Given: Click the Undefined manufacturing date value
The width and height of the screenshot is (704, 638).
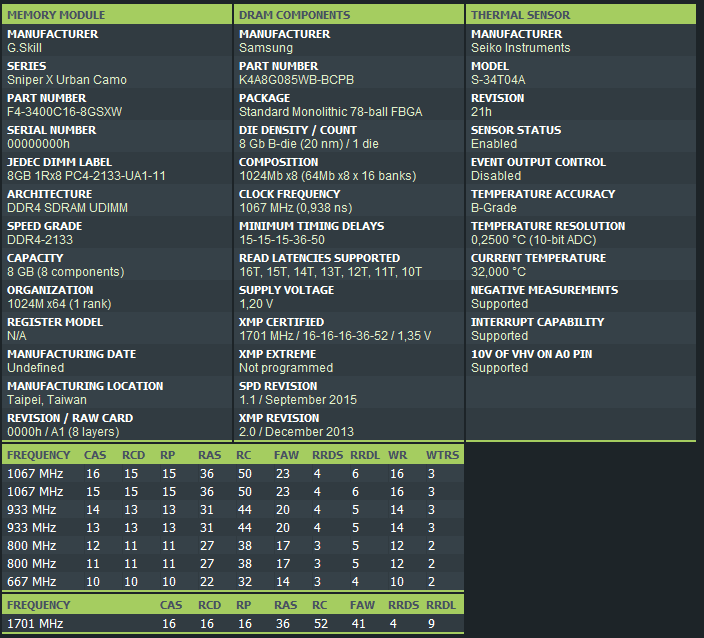Looking at the screenshot, I should 35,368.
